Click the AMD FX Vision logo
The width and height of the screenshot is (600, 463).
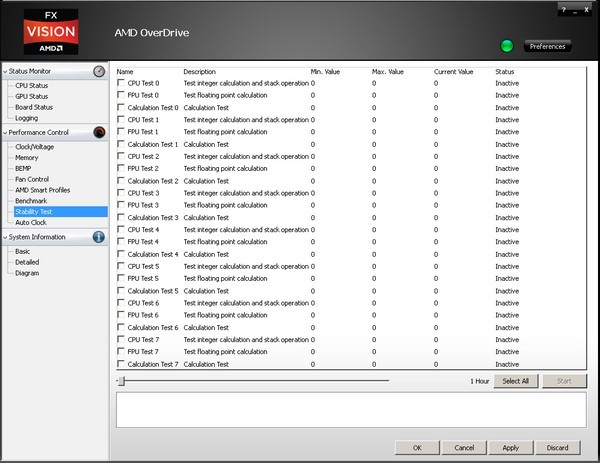coord(50,31)
